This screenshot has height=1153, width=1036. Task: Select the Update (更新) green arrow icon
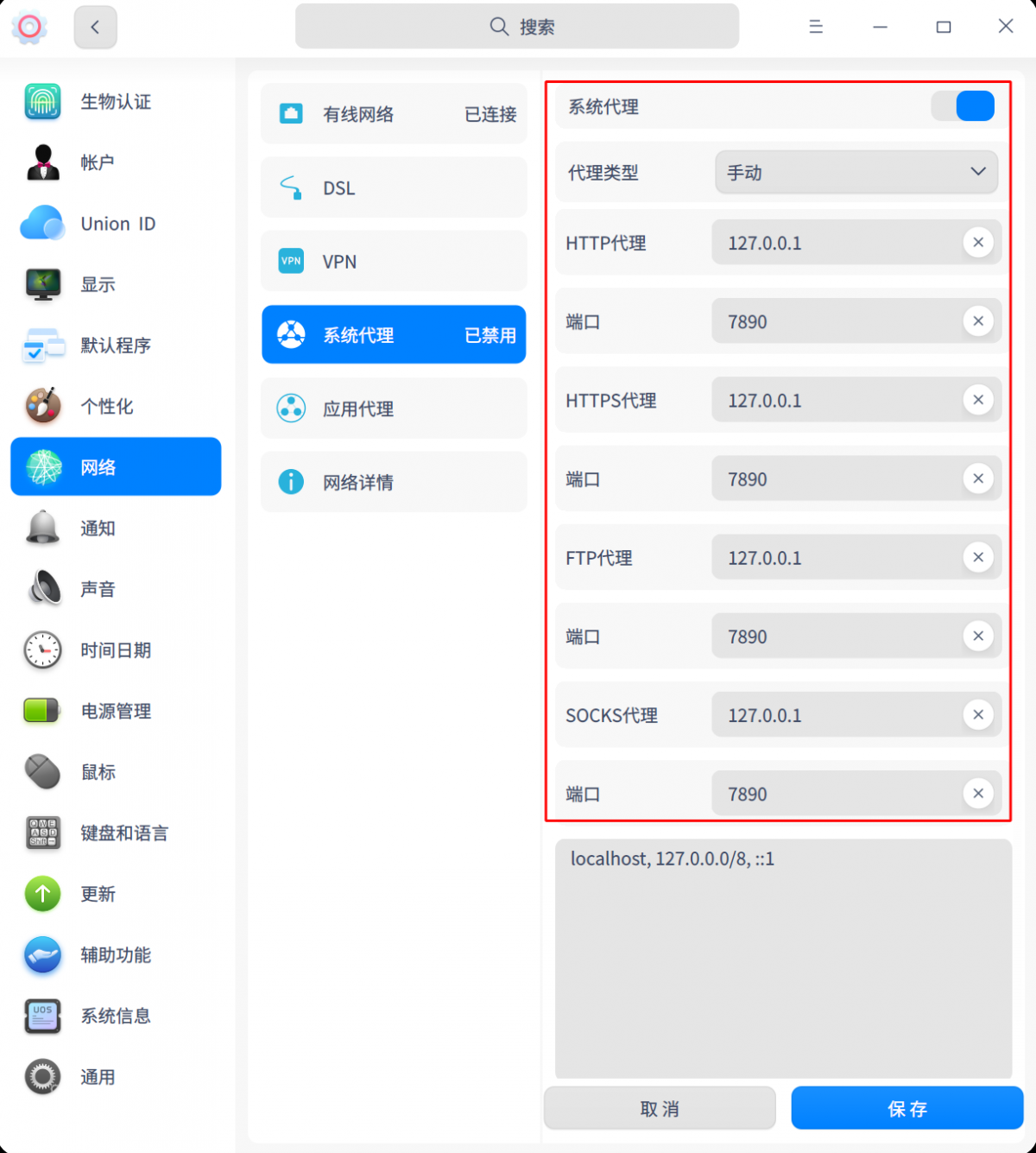42,894
